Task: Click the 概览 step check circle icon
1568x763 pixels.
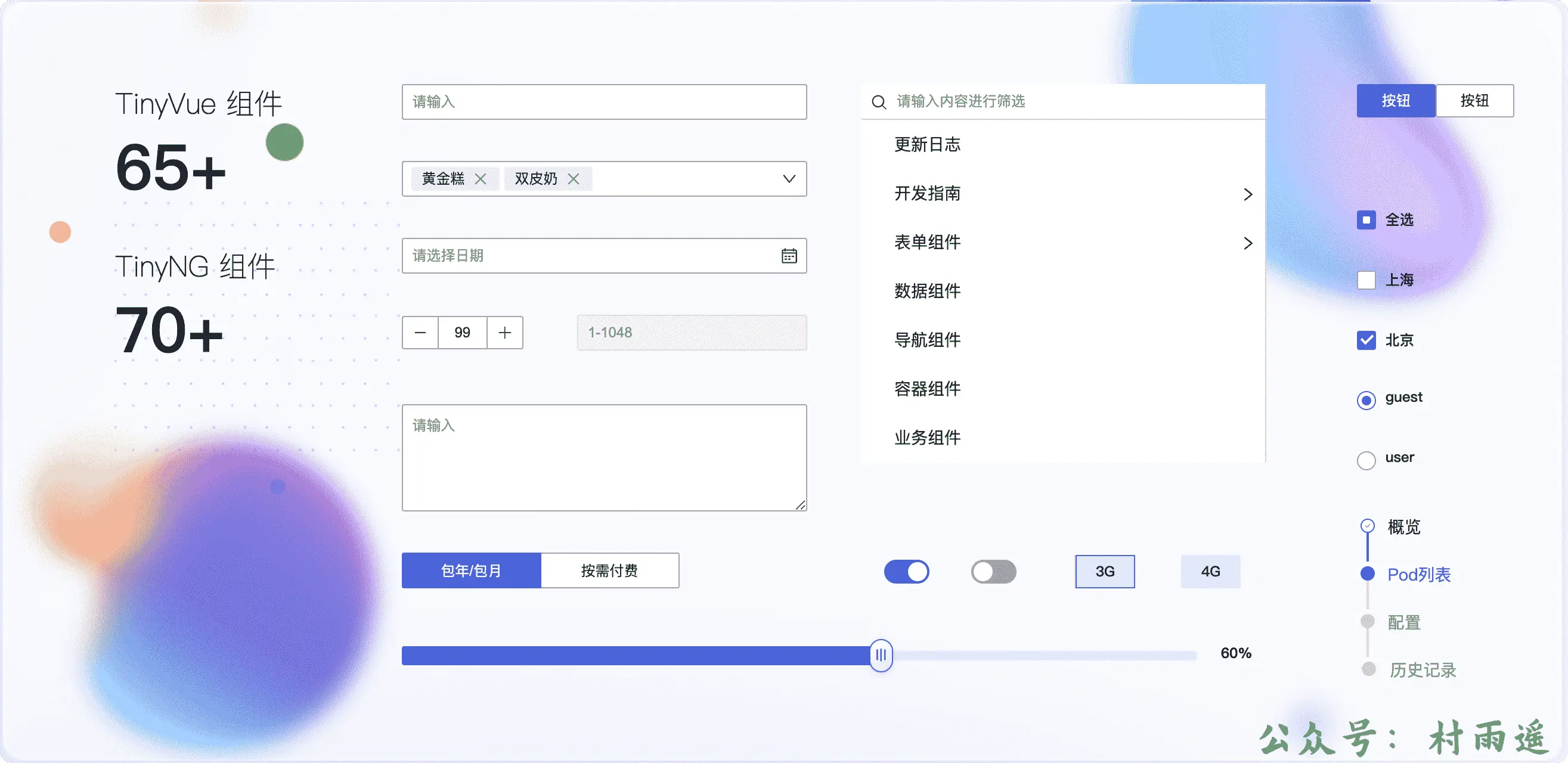Action: [x=1367, y=525]
